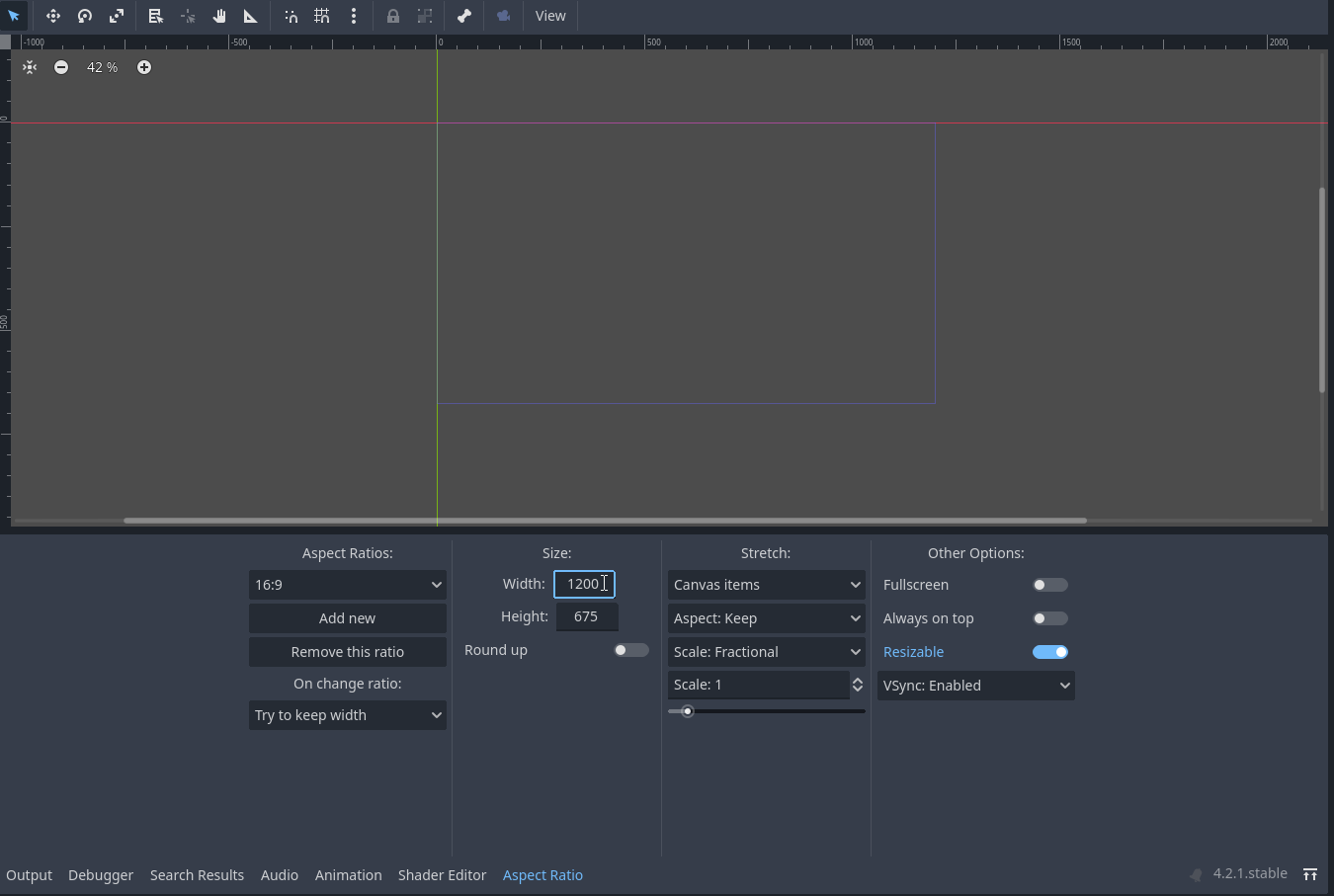Viewport: 1334px width, 896px height.
Task: Open the Aspect: Keep dropdown
Action: pyautogui.click(x=767, y=618)
